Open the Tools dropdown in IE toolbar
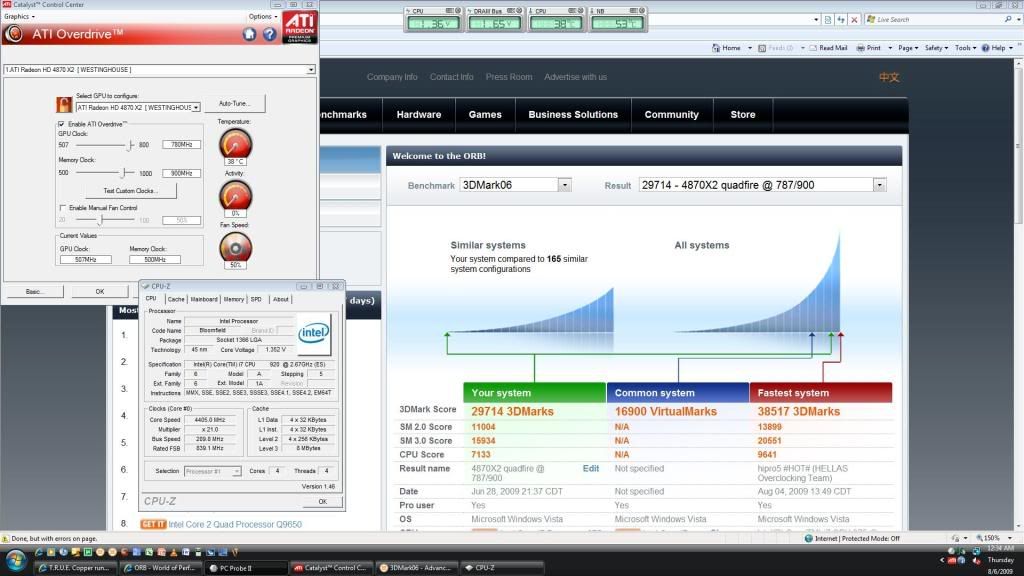 click(965, 48)
